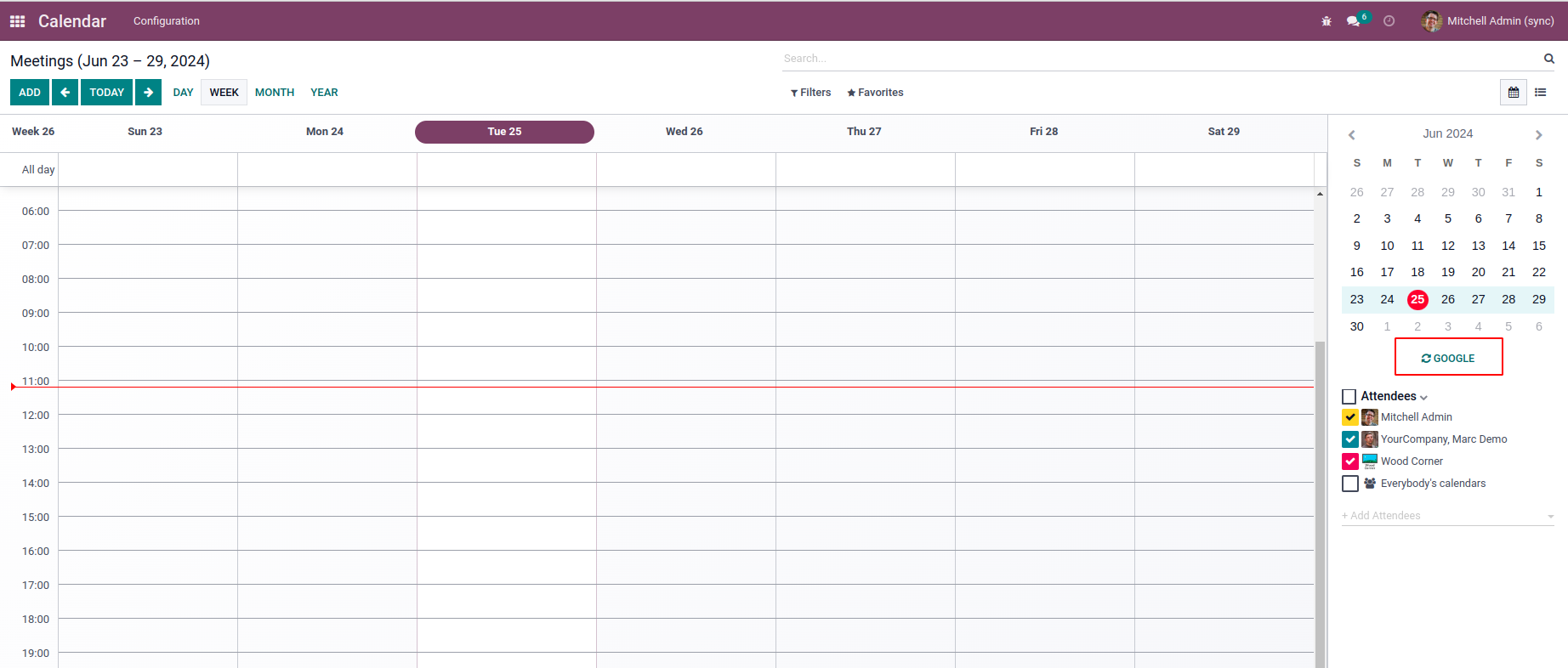Open the activities clock icon
This screenshot has width=1568, height=668.
tap(1389, 21)
